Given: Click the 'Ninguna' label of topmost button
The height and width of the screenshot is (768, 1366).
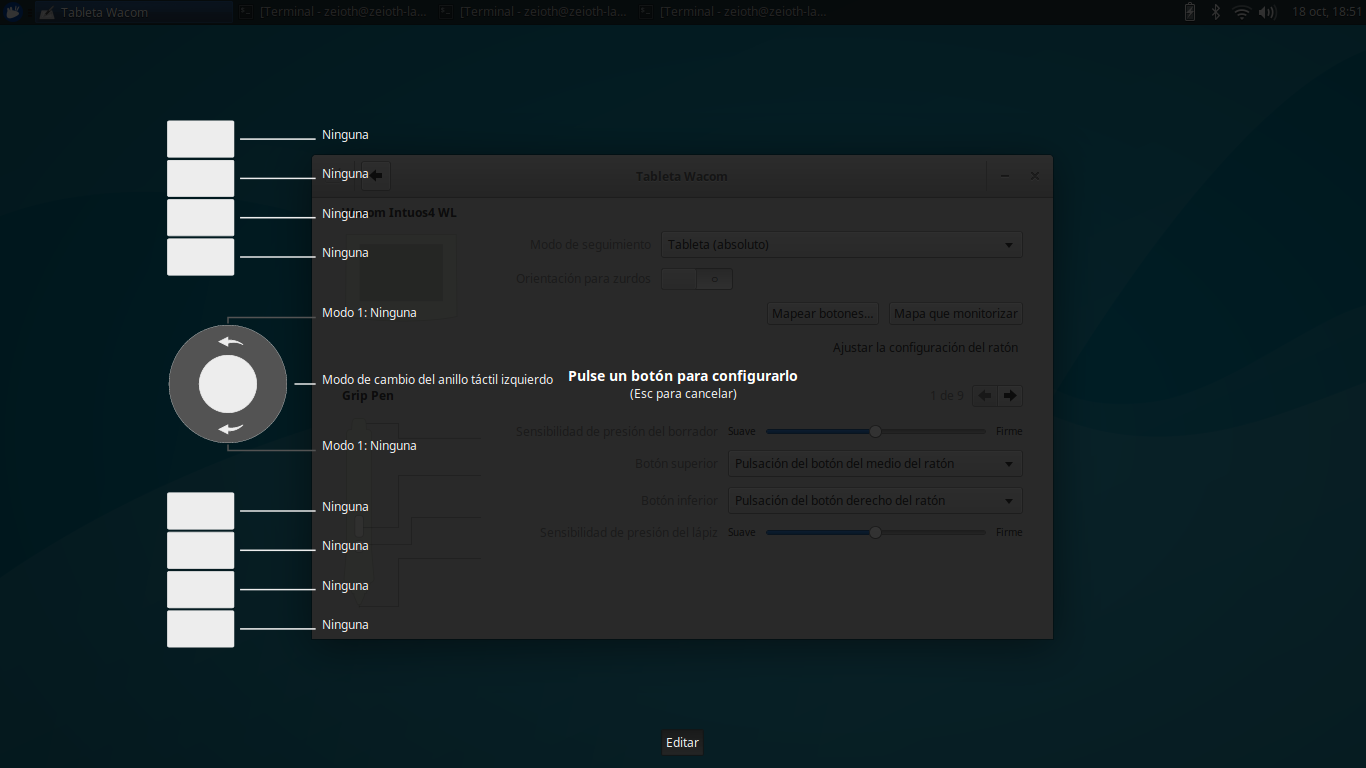Looking at the screenshot, I should [x=345, y=135].
